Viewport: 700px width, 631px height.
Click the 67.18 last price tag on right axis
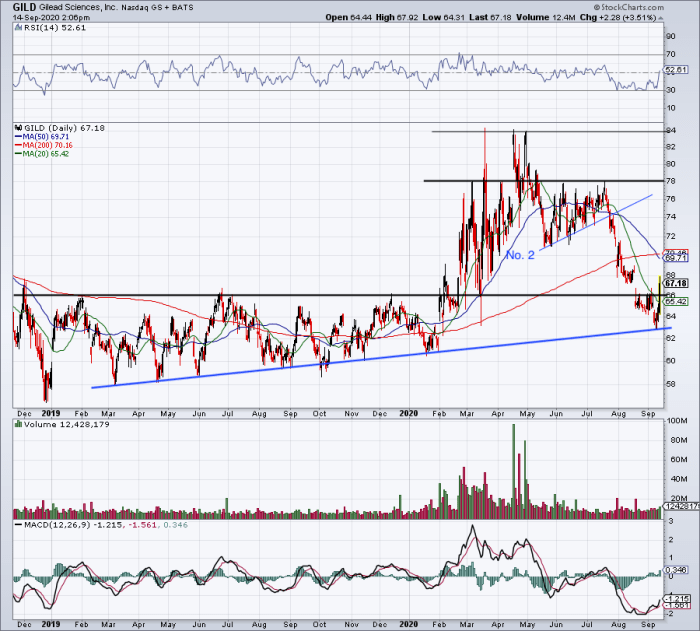[676, 283]
